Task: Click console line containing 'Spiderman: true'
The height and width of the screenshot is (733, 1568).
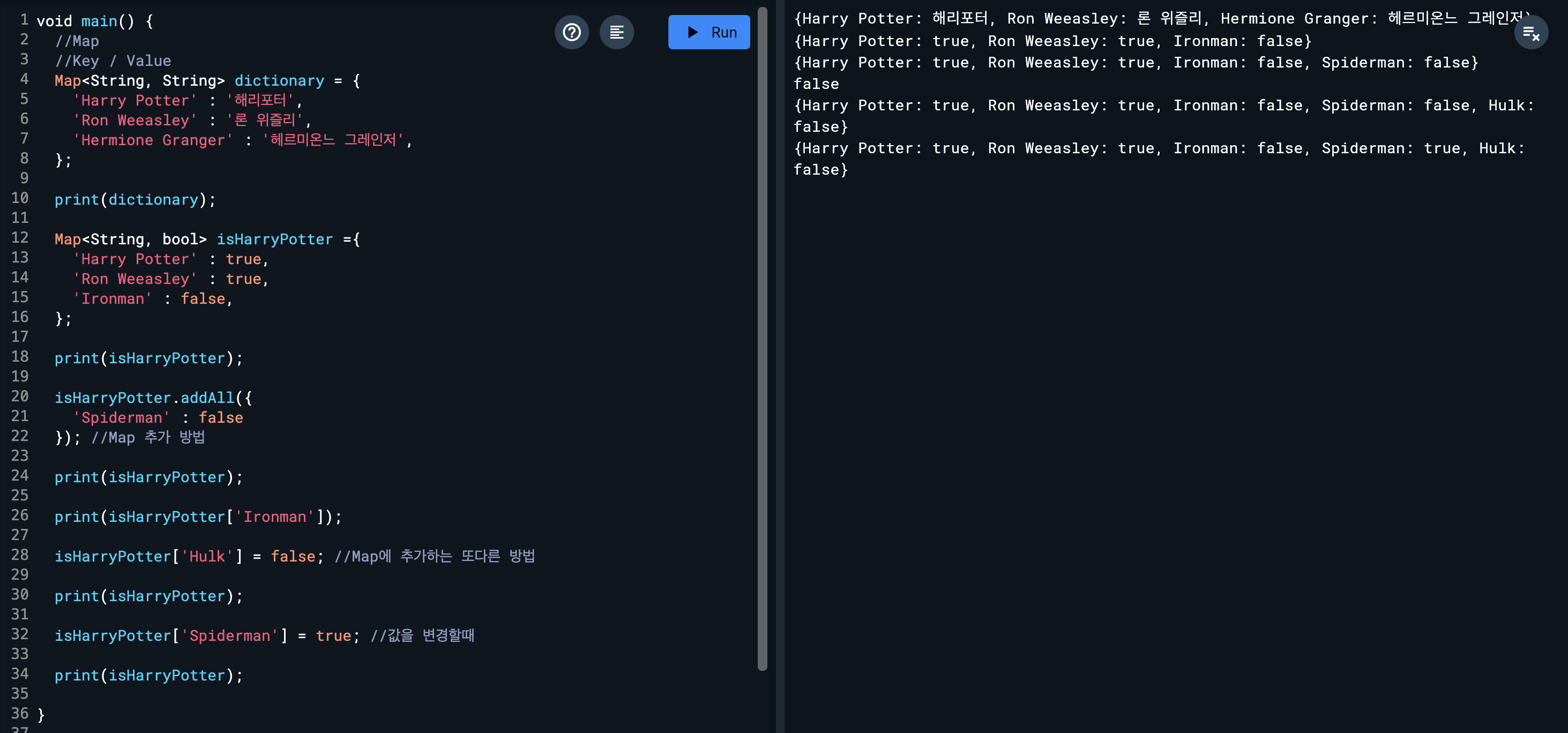Action: click(1160, 159)
